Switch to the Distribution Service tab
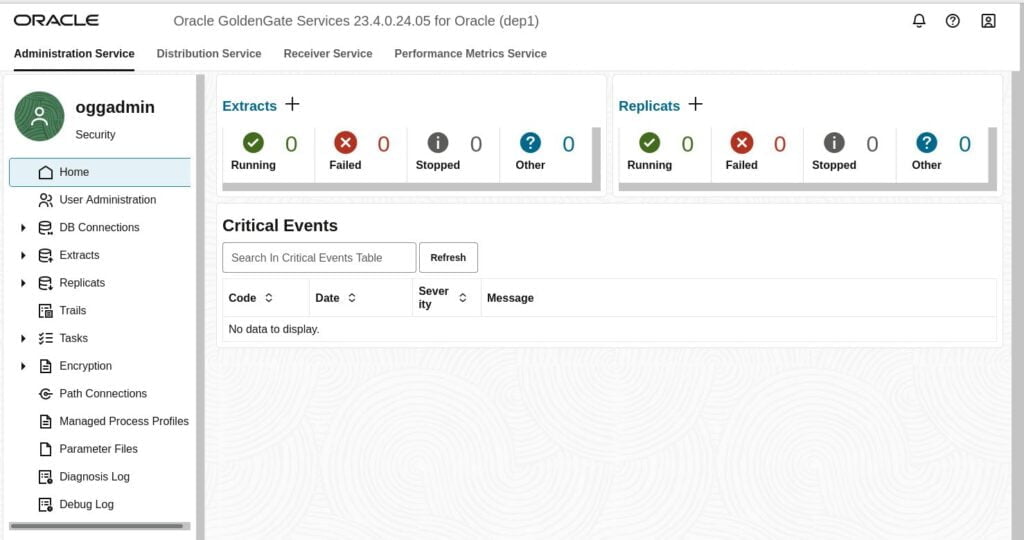 pyautogui.click(x=209, y=54)
